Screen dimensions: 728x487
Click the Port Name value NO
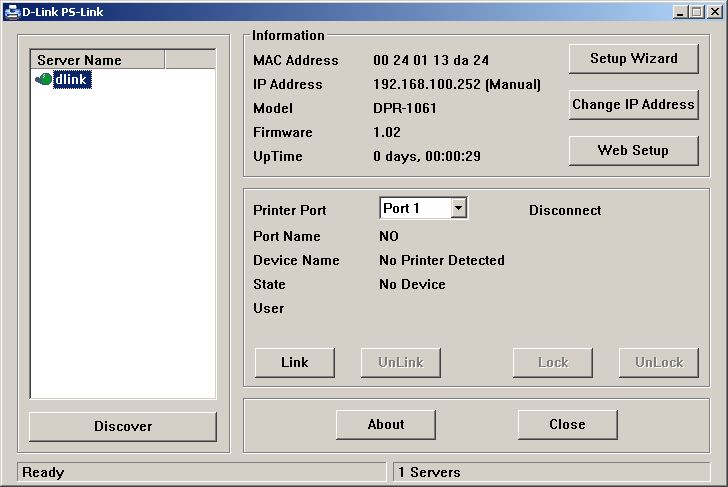coord(389,236)
